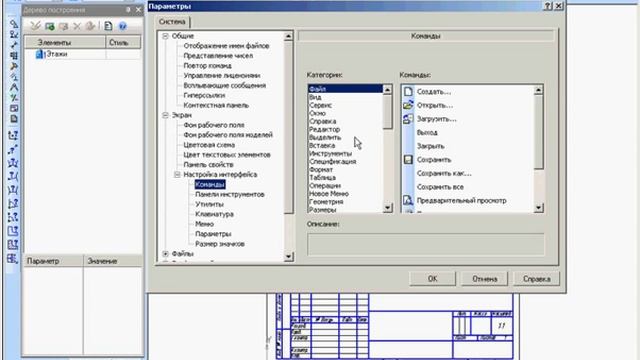Click the blue help icon in the tree panel toolbar
The width and height of the screenshot is (640, 360).
pyautogui.click(x=122, y=26)
